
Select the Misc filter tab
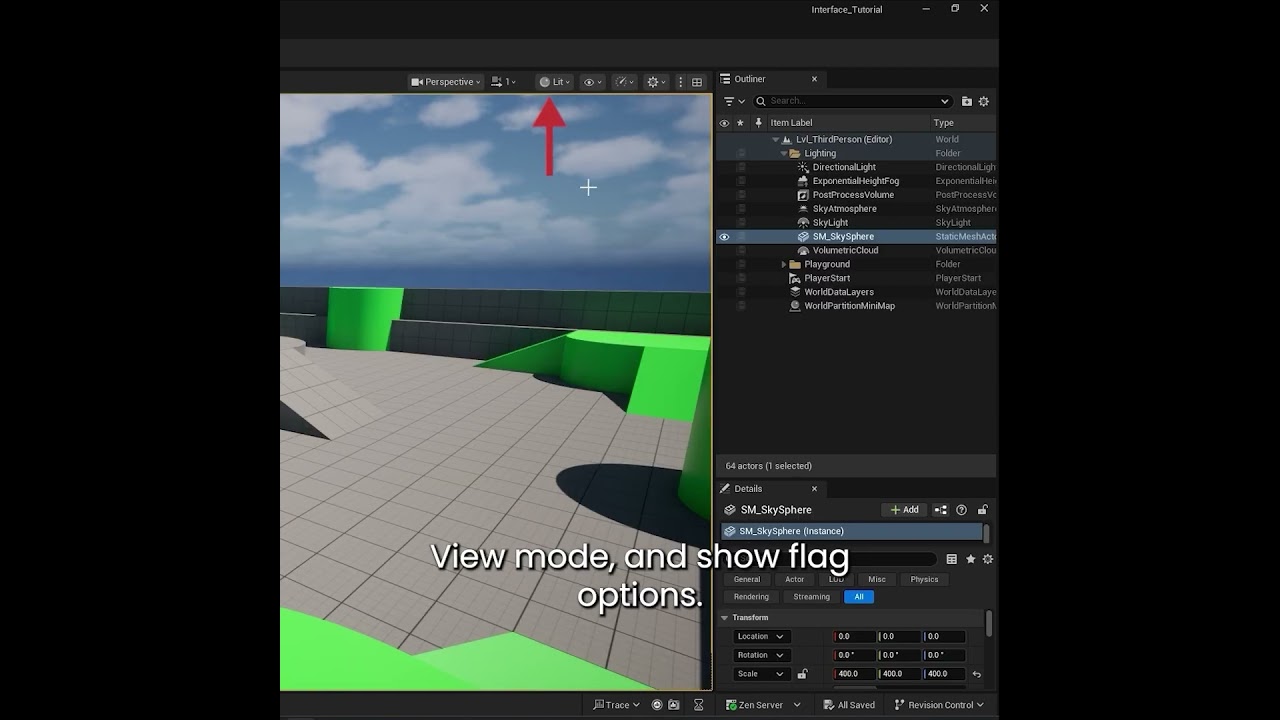coord(877,579)
